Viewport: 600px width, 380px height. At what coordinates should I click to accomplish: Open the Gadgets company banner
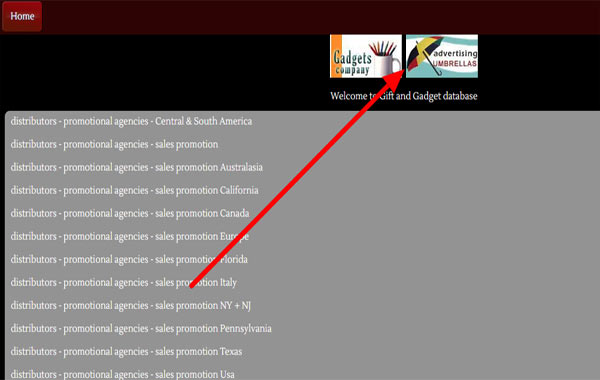[366, 56]
